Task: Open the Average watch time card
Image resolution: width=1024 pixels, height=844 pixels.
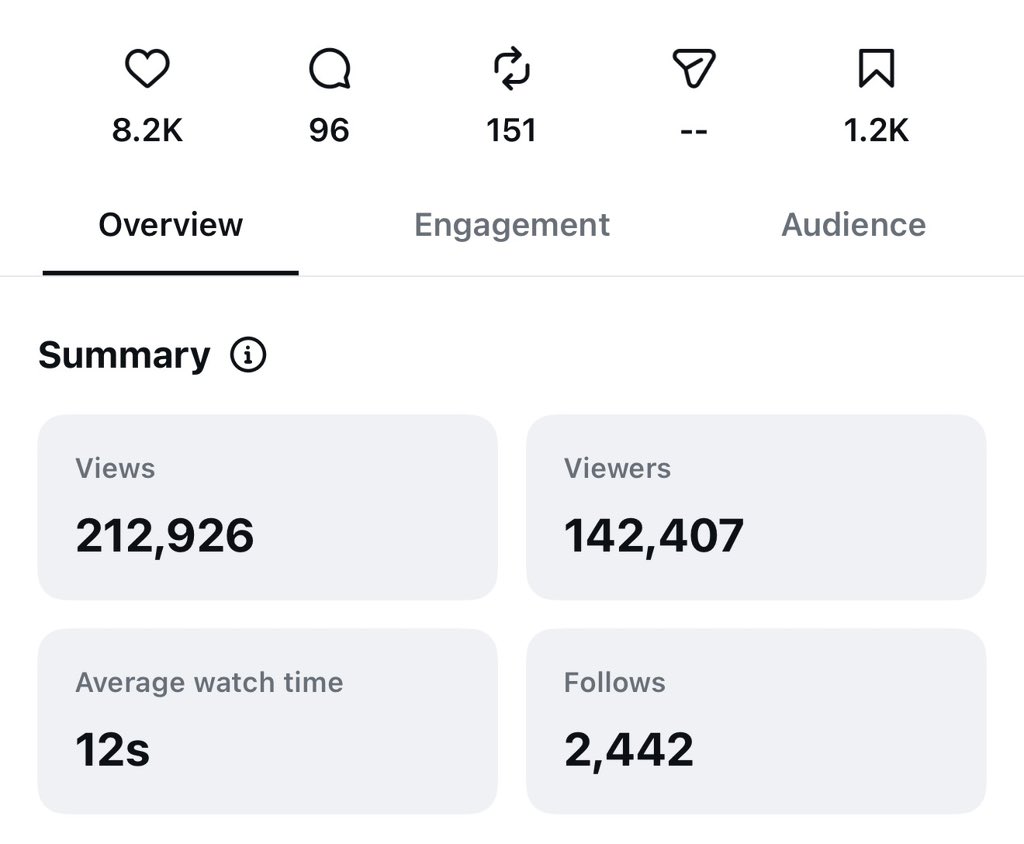Action: (x=268, y=721)
